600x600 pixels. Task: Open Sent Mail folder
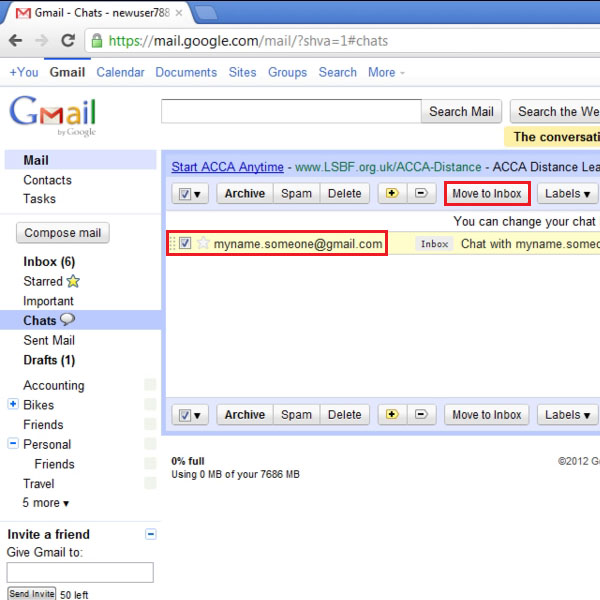click(49, 340)
